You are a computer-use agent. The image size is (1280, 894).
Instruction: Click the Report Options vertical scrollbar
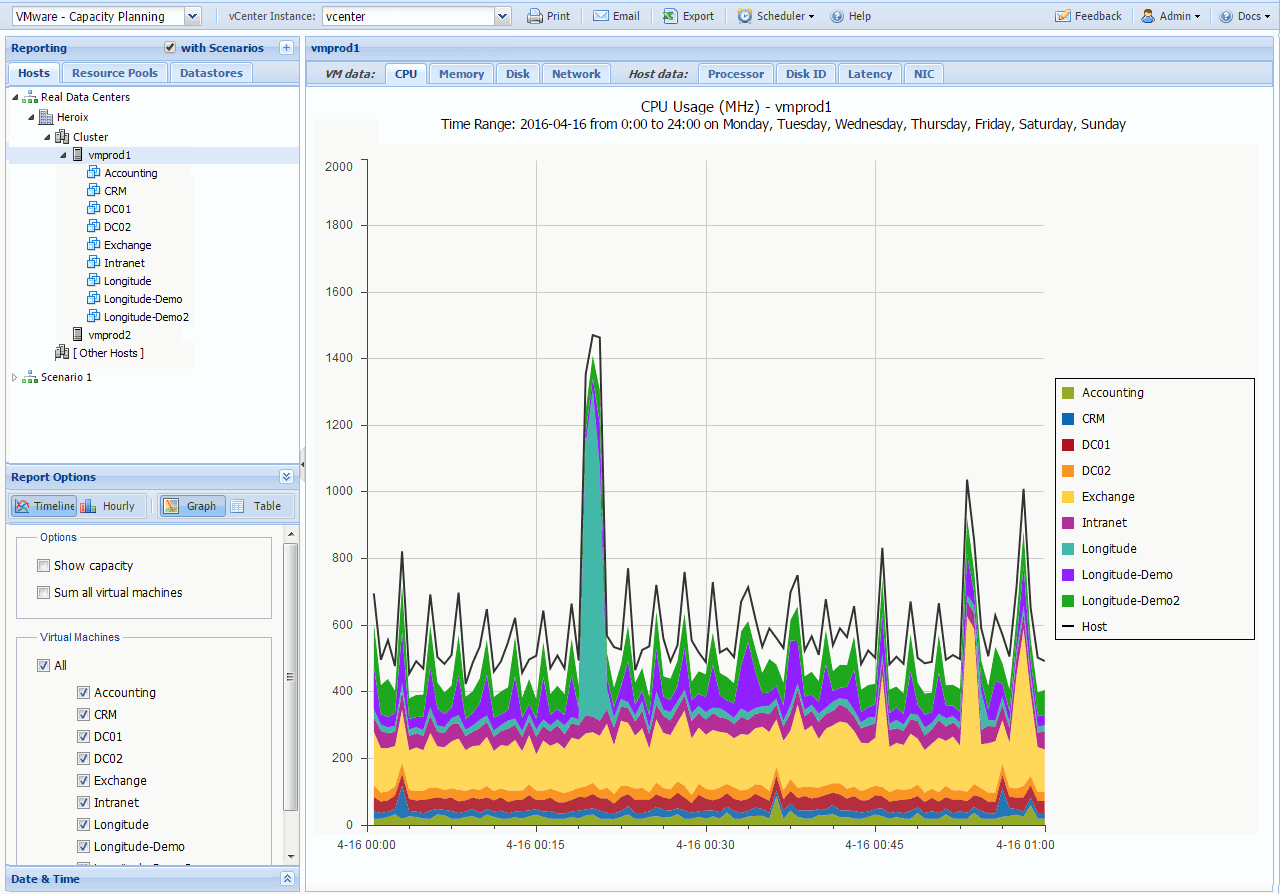point(291,676)
